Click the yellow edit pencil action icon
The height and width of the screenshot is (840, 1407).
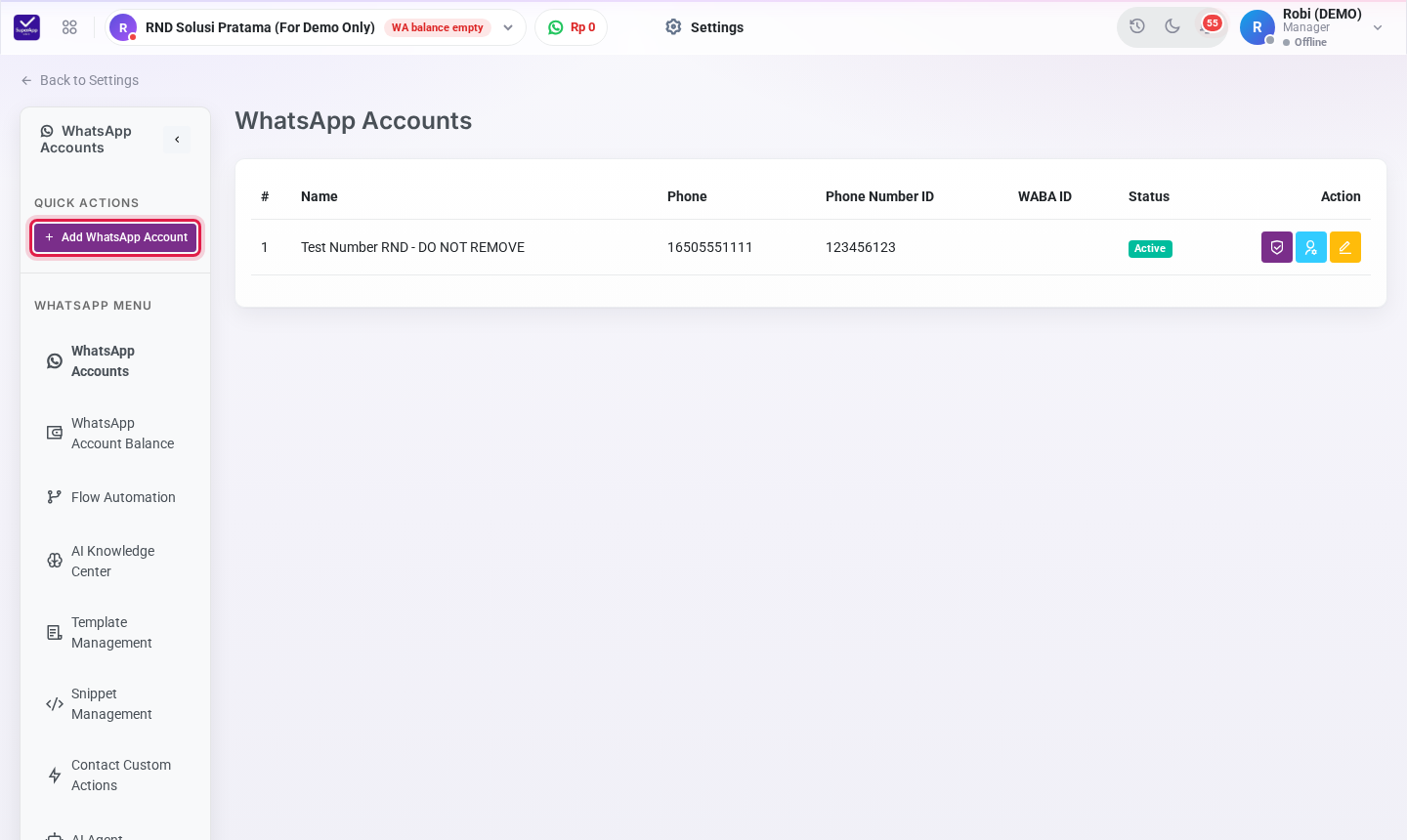[1345, 247]
